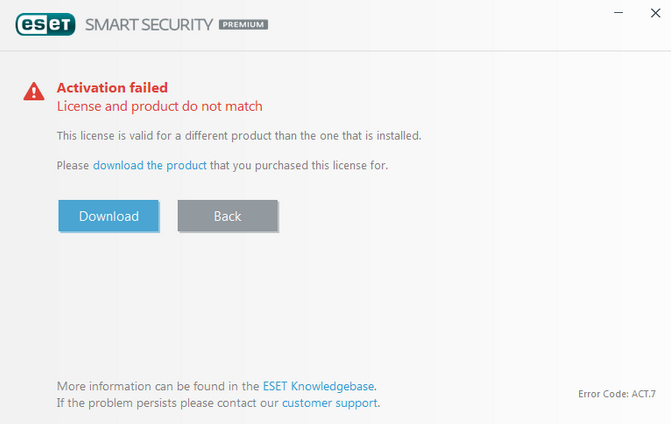This screenshot has height=424, width=671.
Task: Click the 'More information can be found' text
Action: point(158,385)
